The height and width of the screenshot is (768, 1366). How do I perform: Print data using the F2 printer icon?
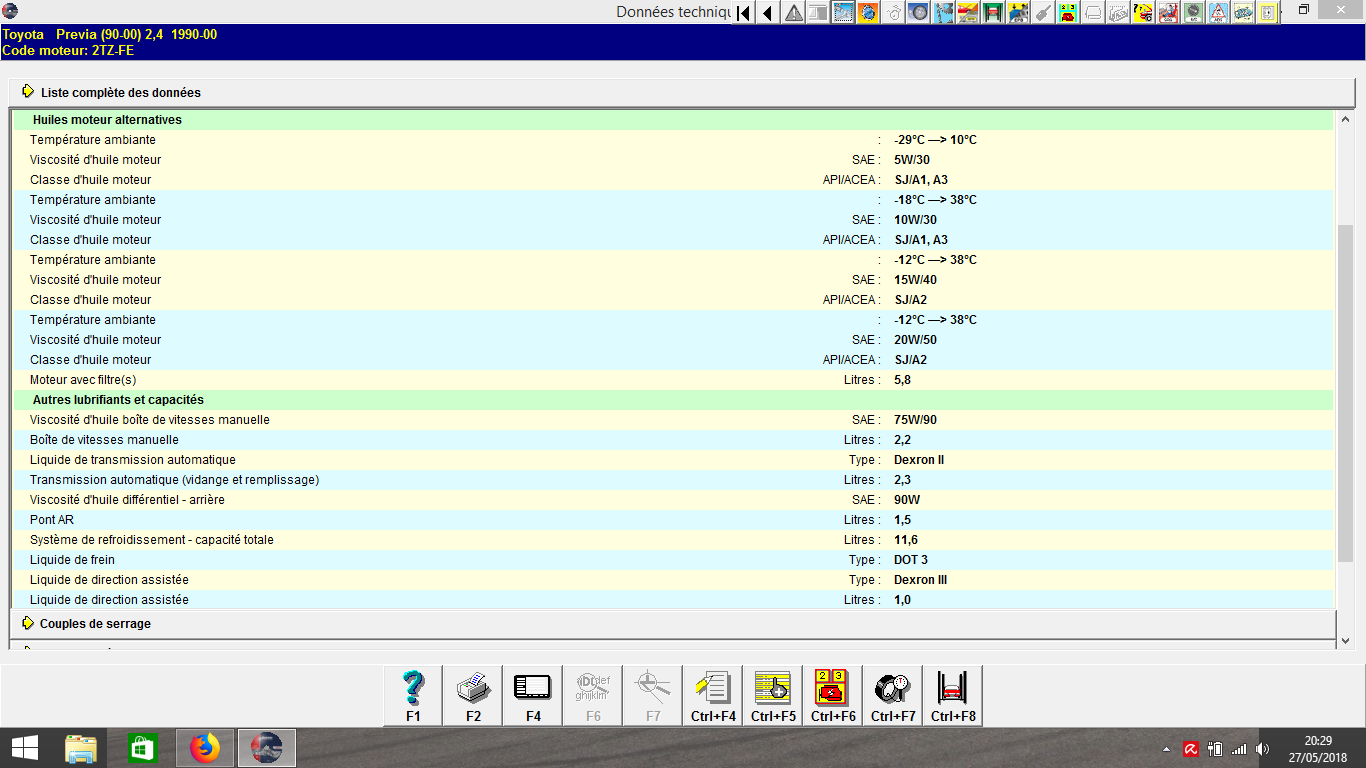(x=473, y=695)
